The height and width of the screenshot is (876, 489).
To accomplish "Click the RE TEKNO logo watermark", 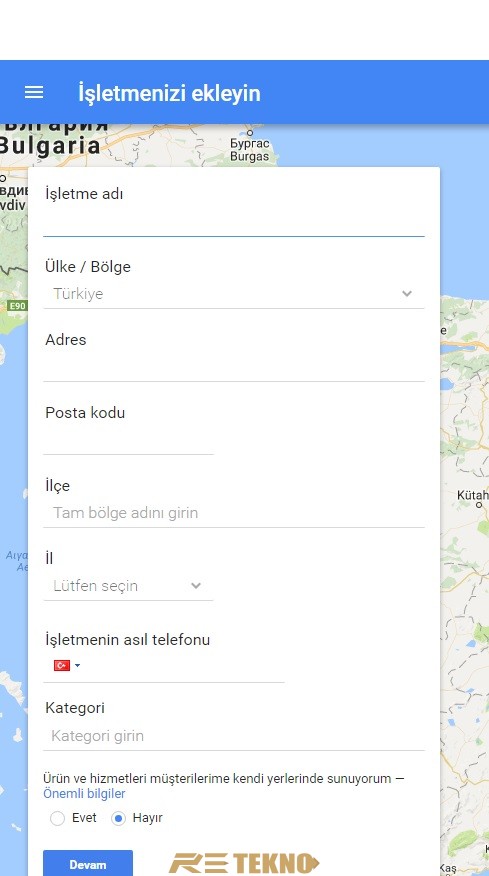I will [x=243, y=863].
